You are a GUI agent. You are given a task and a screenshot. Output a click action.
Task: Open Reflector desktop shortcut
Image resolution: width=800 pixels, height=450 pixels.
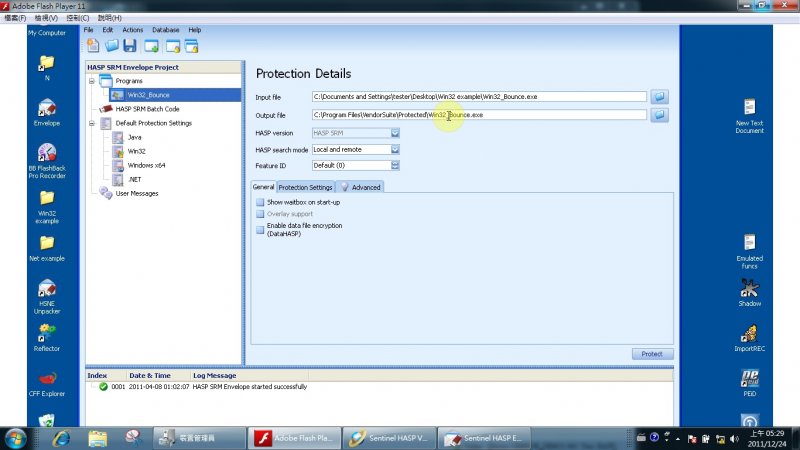[x=47, y=337]
